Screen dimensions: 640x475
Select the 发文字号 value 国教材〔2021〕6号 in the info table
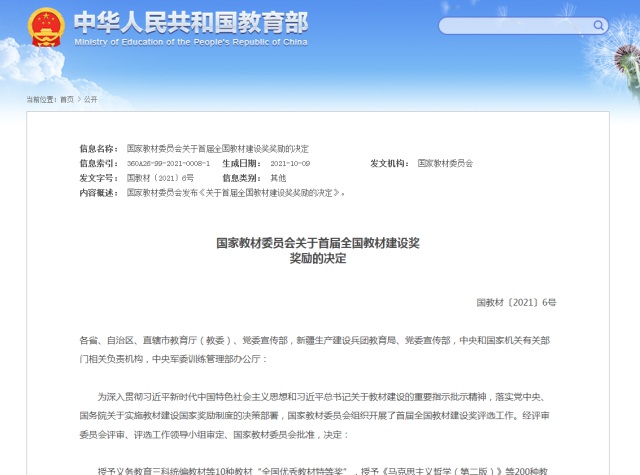160,178
